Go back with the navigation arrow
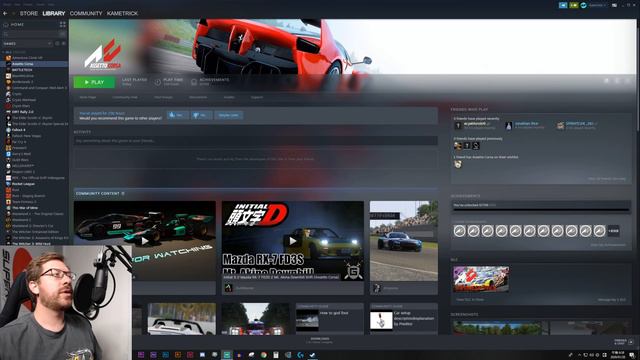Image resolution: width=640 pixels, height=360 pixels. click(5, 13)
